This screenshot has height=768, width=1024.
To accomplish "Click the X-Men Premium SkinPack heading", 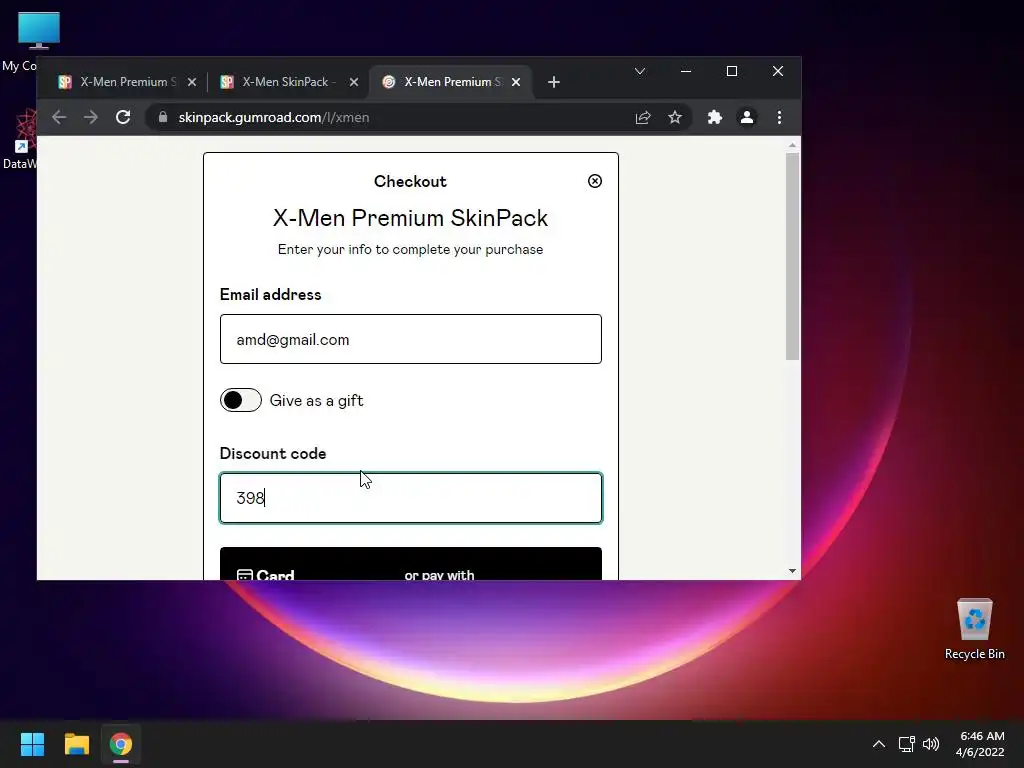I will (x=410, y=217).
